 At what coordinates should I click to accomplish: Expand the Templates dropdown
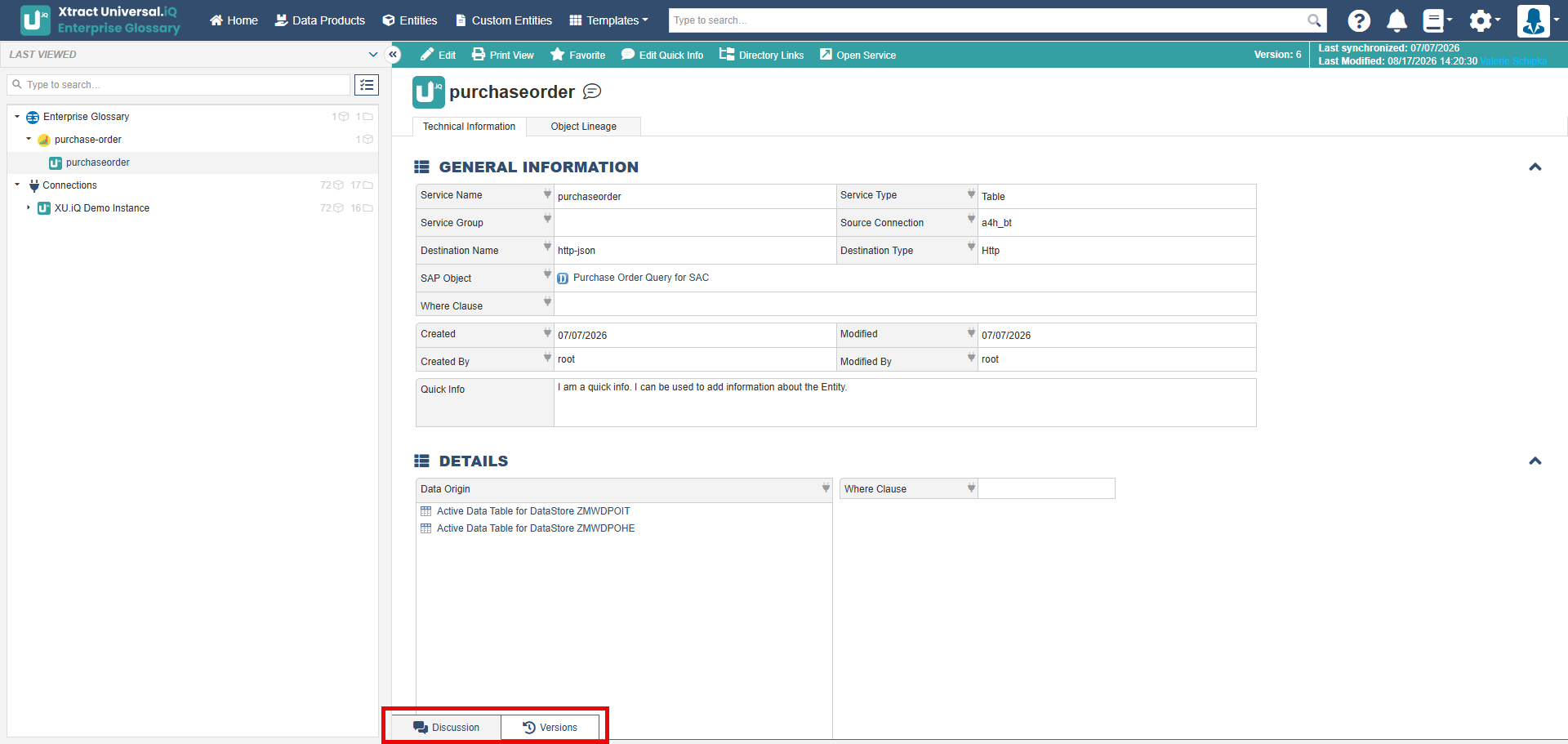click(x=608, y=20)
